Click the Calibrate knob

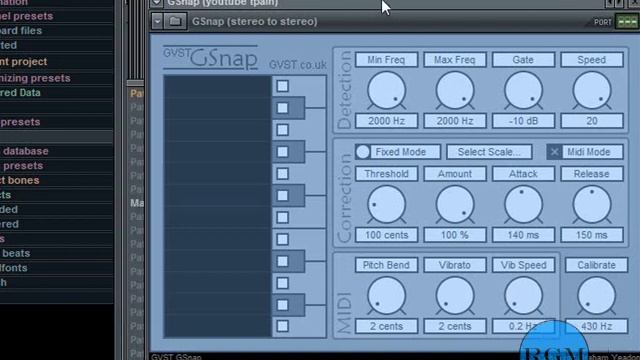pyautogui.click(x=596, y=296)
